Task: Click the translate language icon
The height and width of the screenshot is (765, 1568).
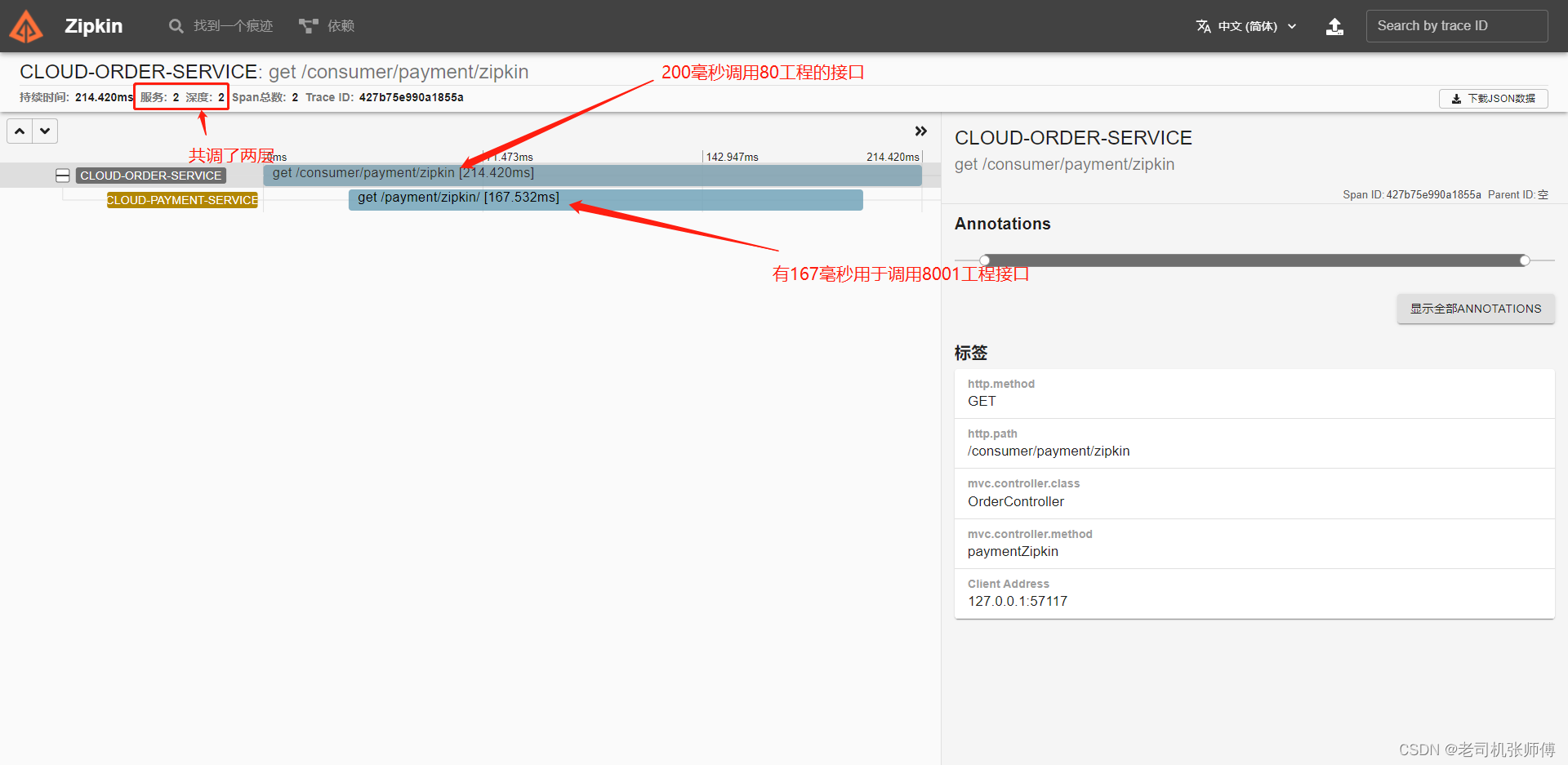Action: click(x=1203, y=26)
